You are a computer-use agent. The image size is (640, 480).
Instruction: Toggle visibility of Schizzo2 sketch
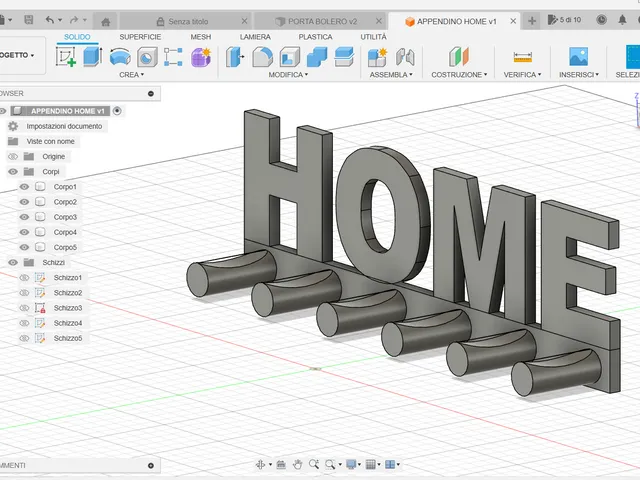[x=24, y=293]
